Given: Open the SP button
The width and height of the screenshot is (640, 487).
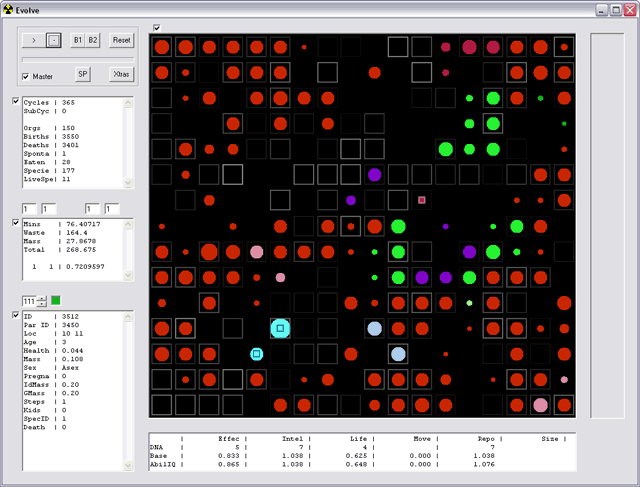Looking at the screenshot, I should pyautogui.click(x=83, y=74).
